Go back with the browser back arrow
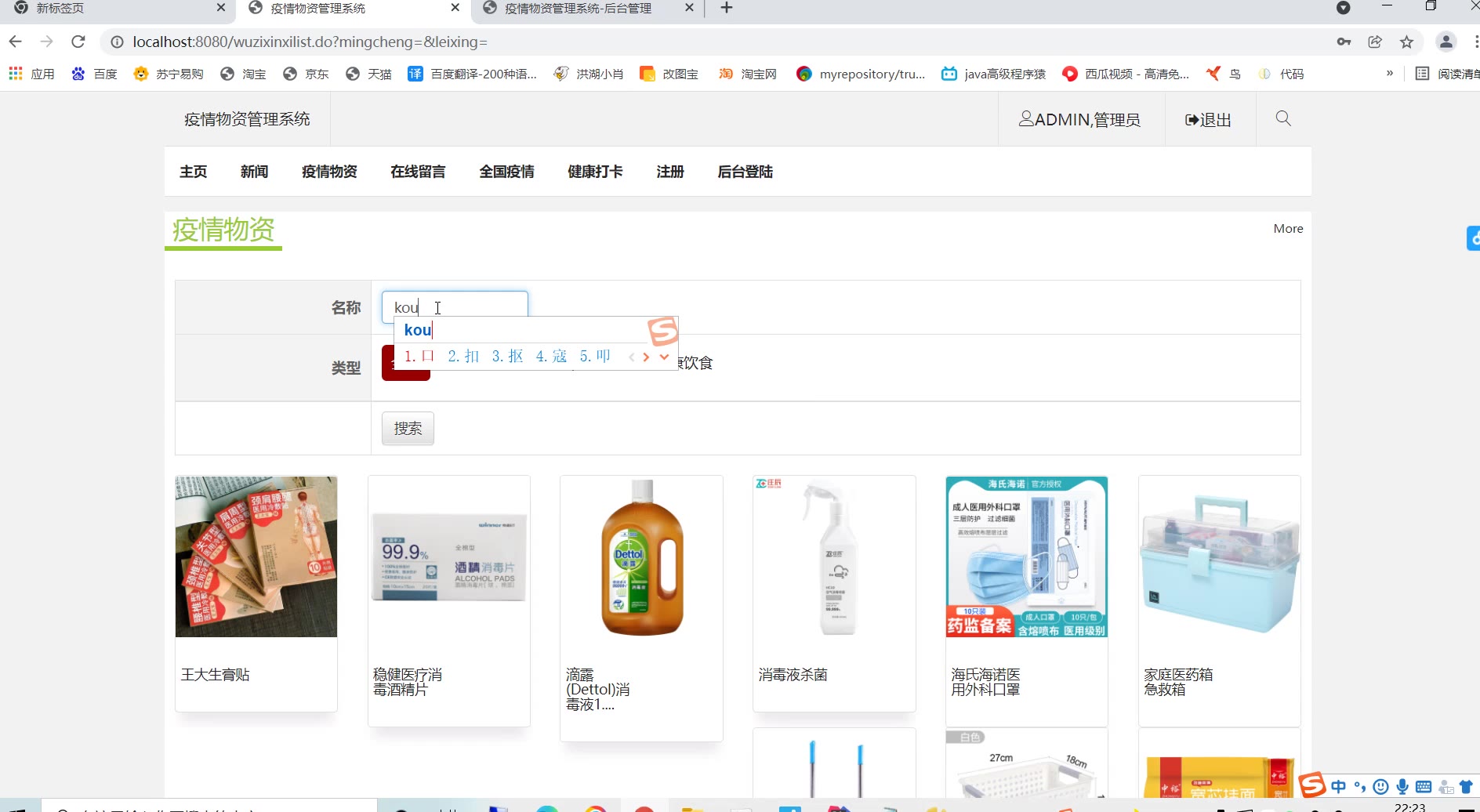The image size is (1480, 812). tap(16, 42)
